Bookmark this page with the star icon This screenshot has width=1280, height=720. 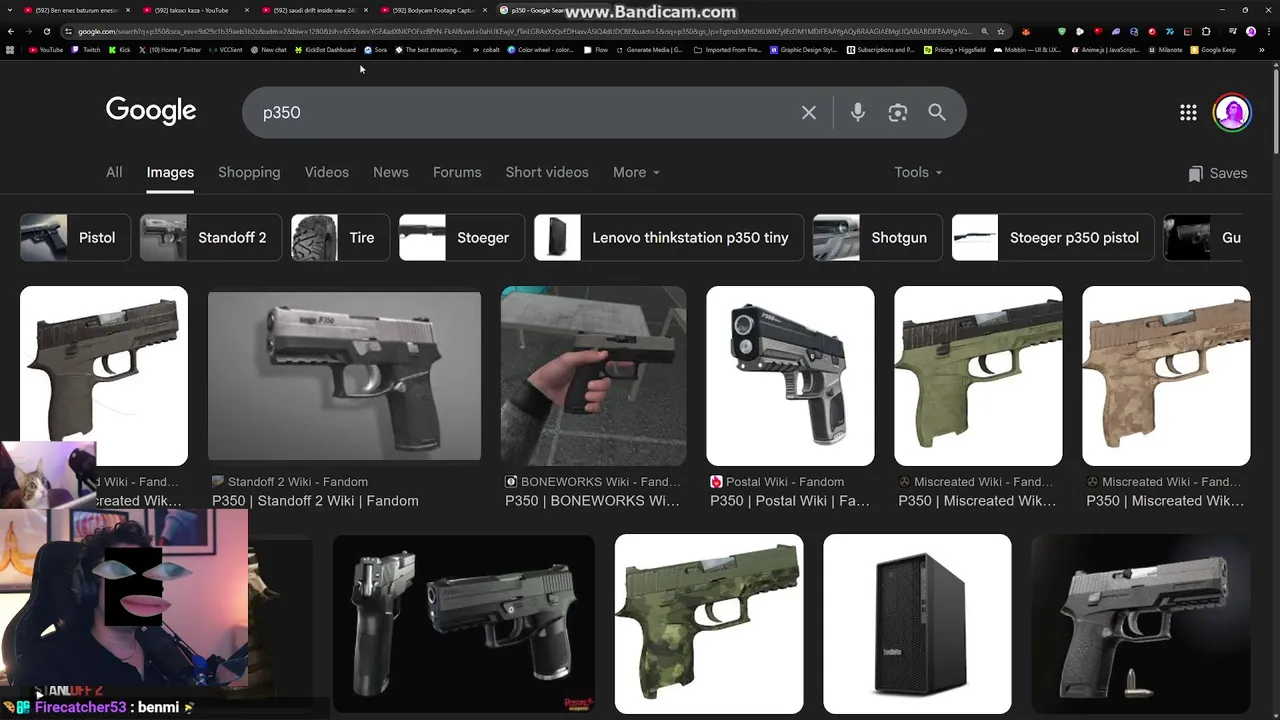[x=1001, y=31]
